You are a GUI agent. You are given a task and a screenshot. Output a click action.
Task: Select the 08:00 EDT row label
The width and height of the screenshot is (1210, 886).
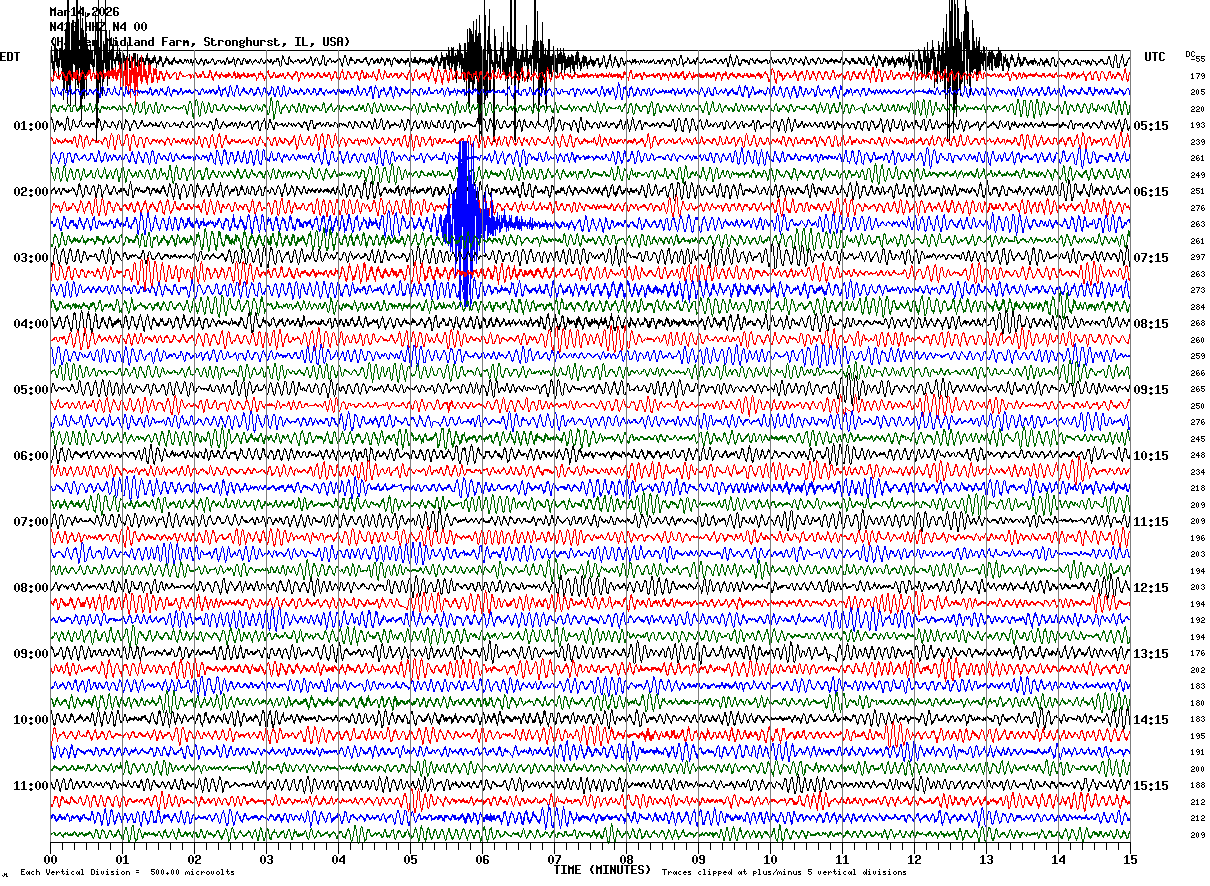pyautogui.click(x=31, y=588)
